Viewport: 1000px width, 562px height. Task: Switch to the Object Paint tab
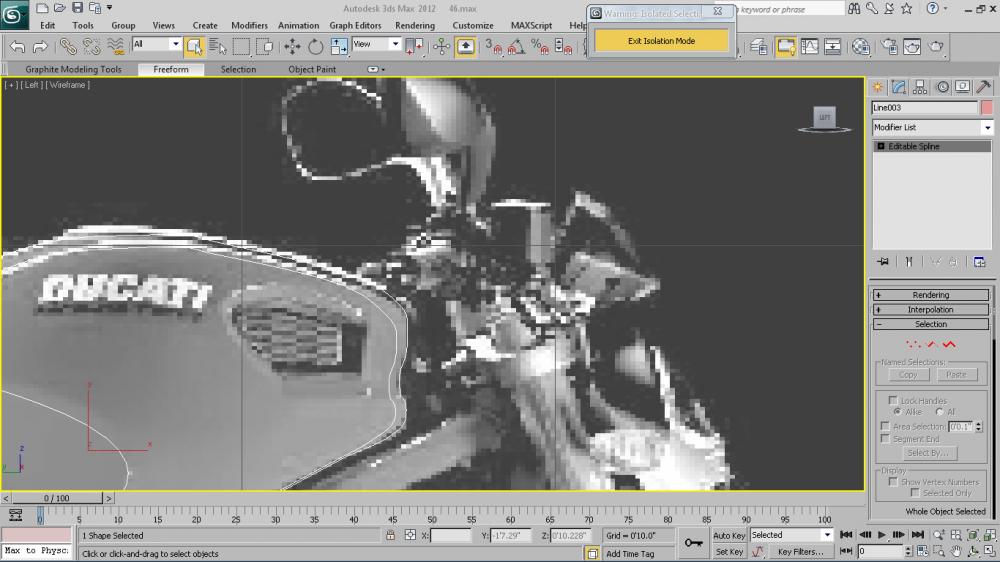pyautogui.click(x=312, y=69)
